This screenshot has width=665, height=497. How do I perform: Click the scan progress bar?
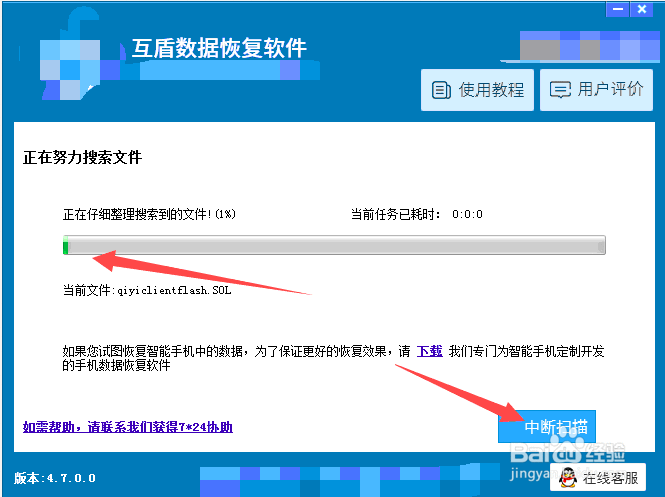(334, 245)
